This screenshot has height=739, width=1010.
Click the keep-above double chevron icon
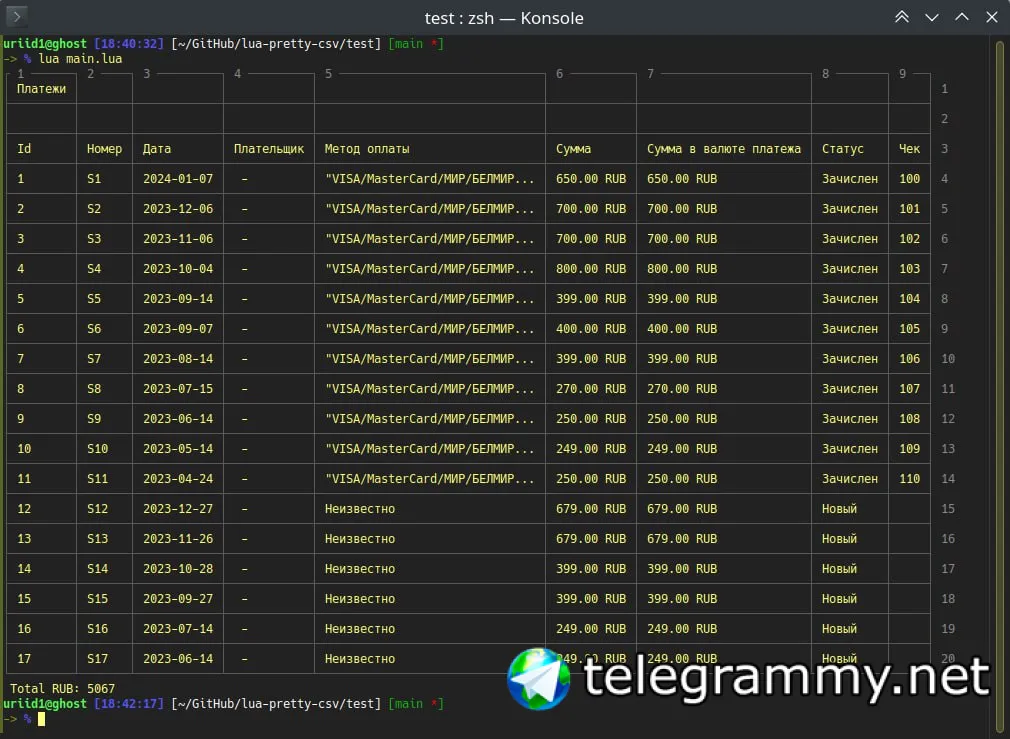[902, 17]
